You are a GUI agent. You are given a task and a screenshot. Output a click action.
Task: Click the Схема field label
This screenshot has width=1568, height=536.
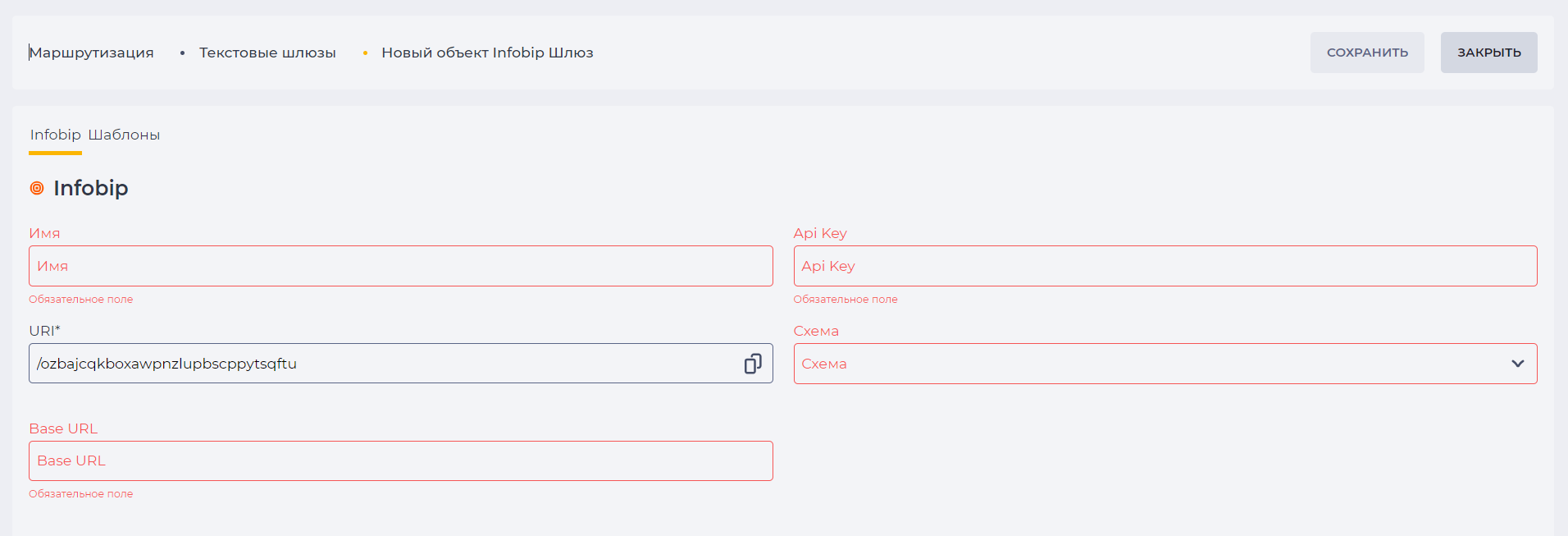816,331
